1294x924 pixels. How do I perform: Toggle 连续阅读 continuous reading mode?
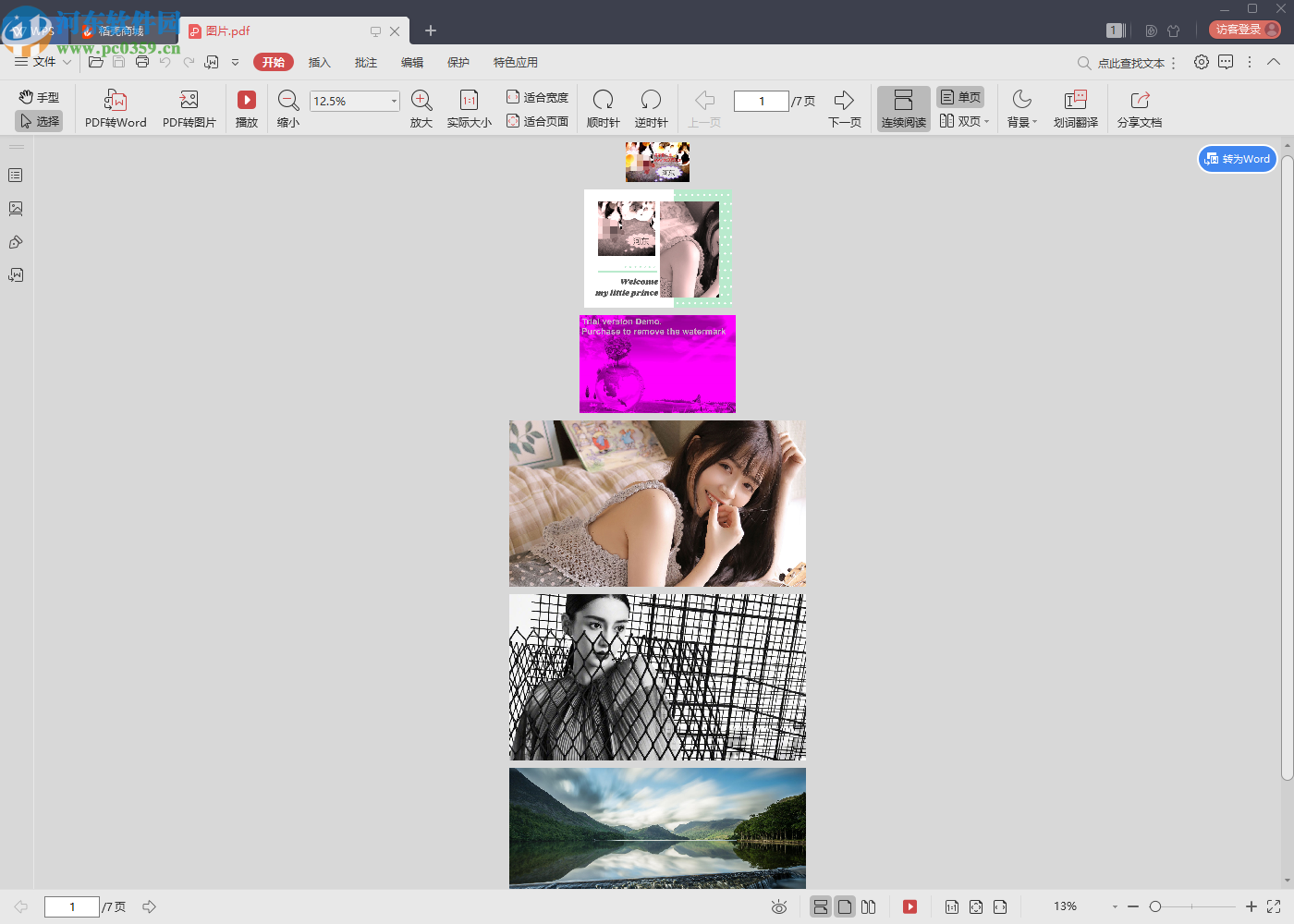pyautogui.click(x=903, y=109)
